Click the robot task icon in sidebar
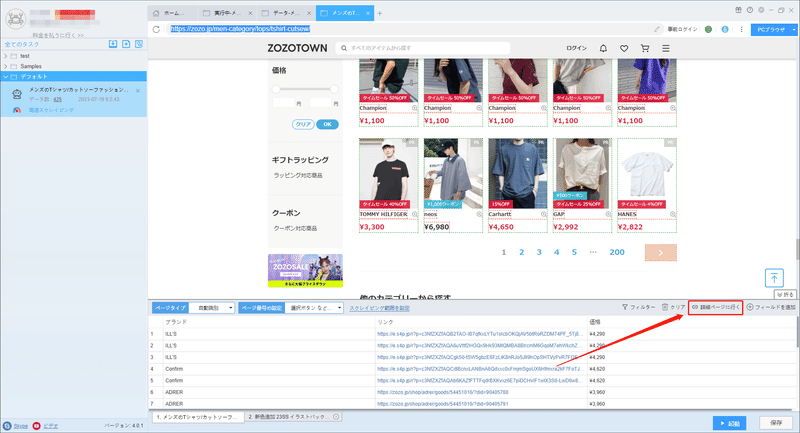800x433 pixels. tap(17, 94)
